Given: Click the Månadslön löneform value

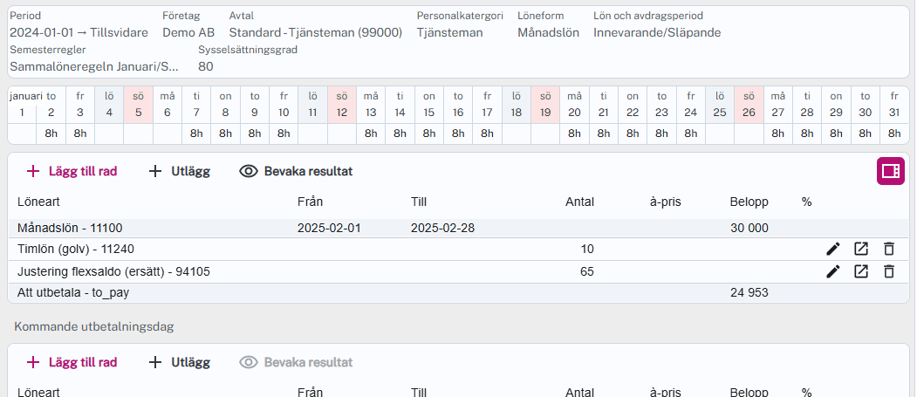Looking at the screenshot, I should [548, 33].
